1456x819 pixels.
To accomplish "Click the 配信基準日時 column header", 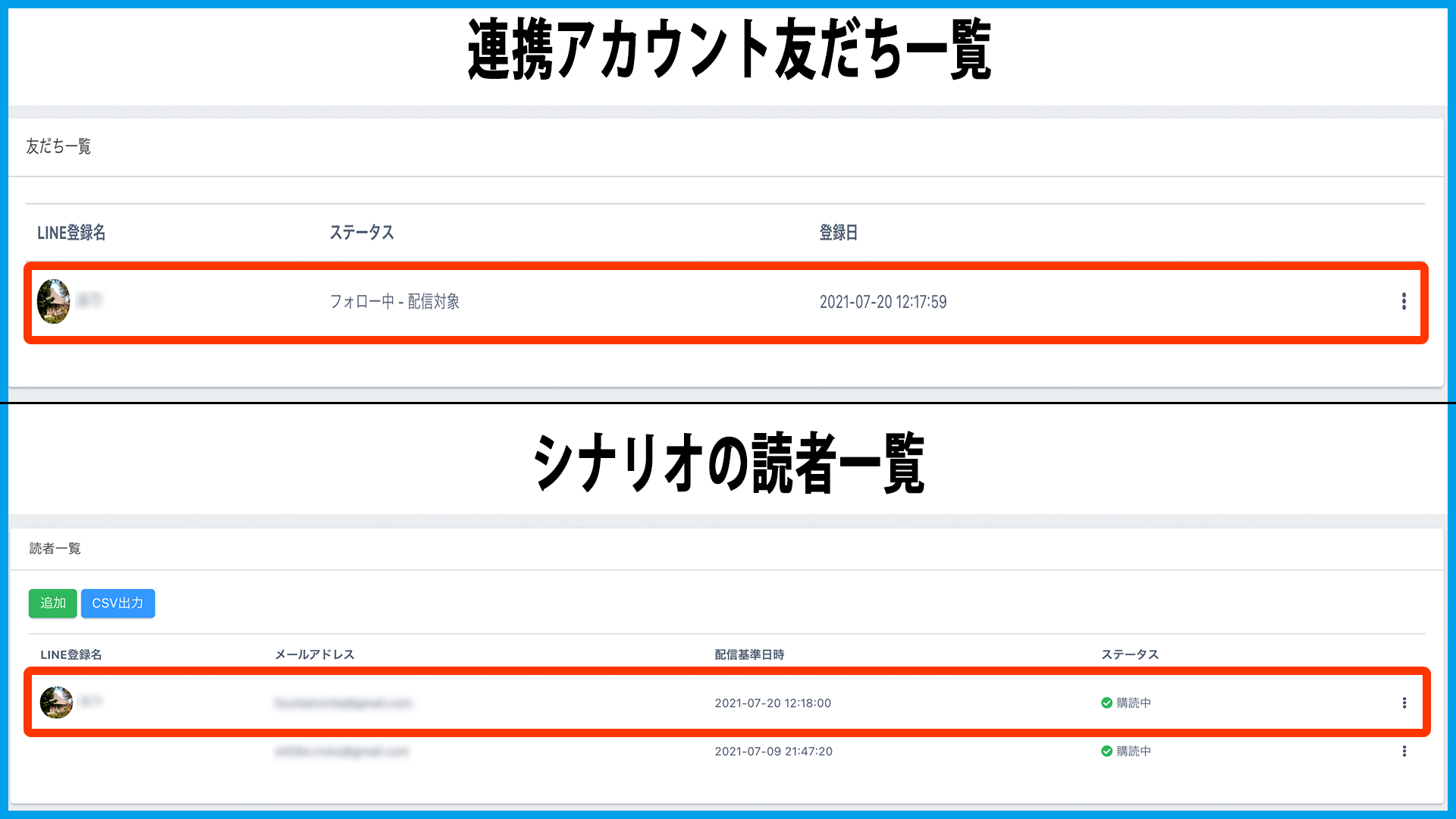I will [x=749, y=654].
